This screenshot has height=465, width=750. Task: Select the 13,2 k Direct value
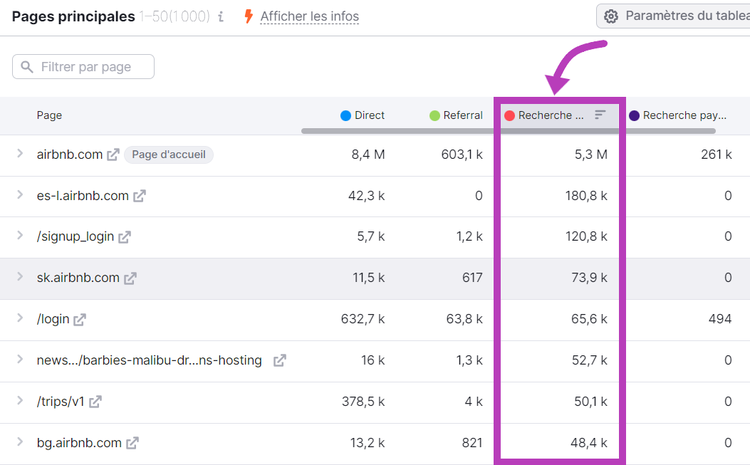click(367, 443)
